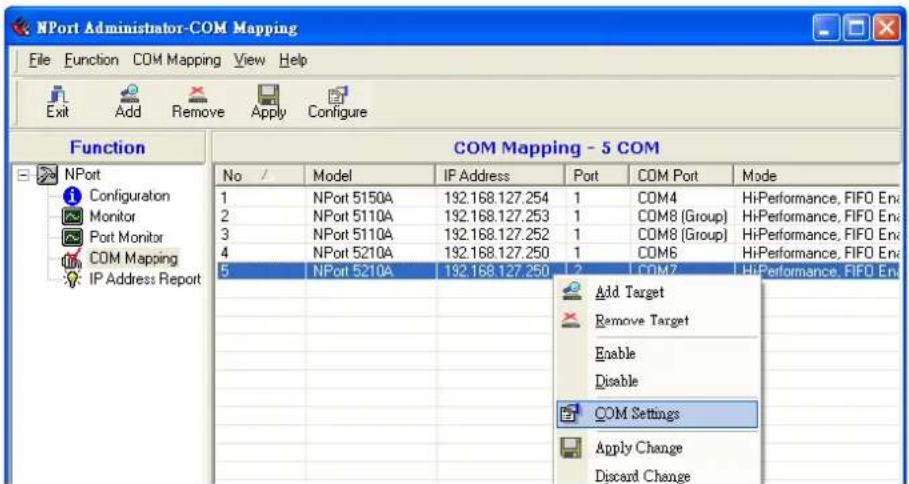The image size is (909, 484).
Task: Click the NPort Administrator title bar icon
Action: [21, 27]
